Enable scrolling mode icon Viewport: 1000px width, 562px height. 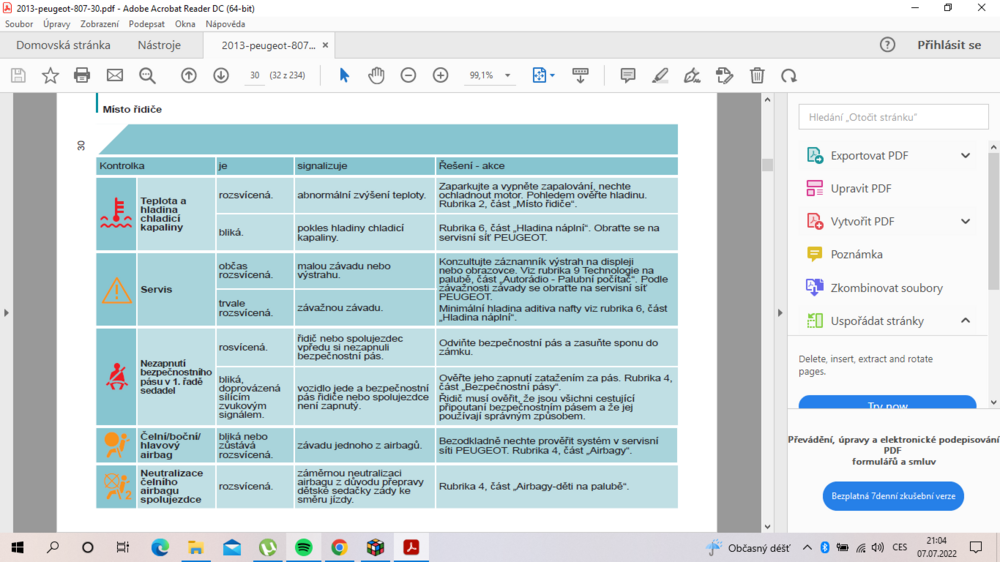click(x=580, y=75)
